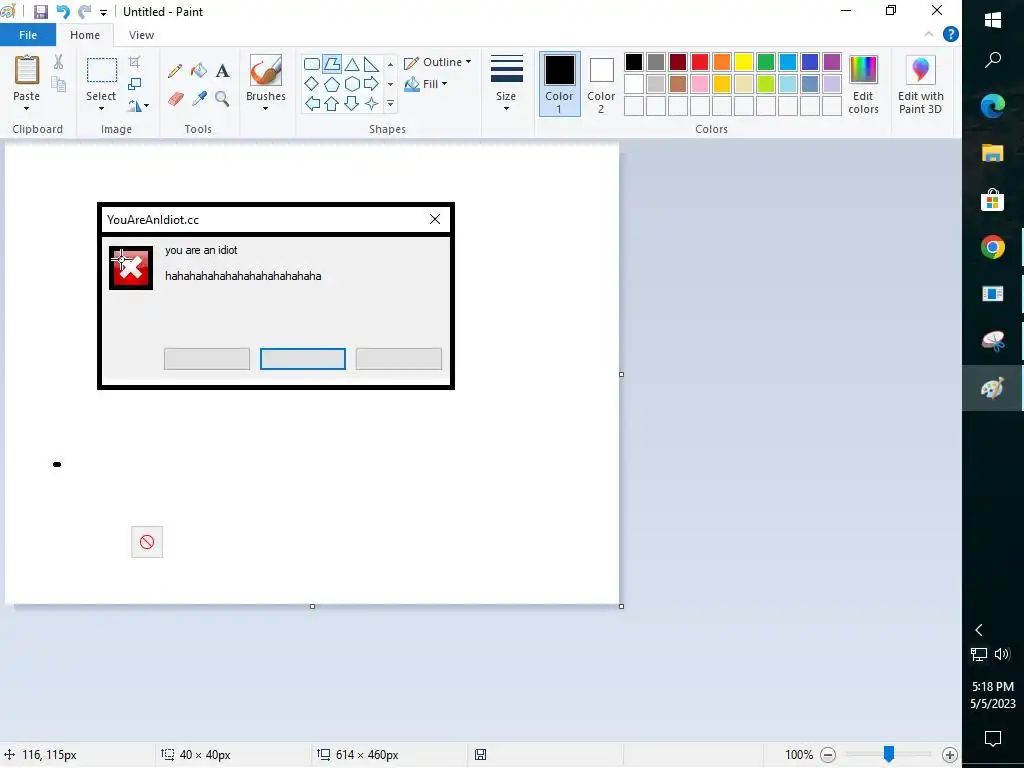
Task: Adjust the zoom slider handle
Action: tap(888, 754)
